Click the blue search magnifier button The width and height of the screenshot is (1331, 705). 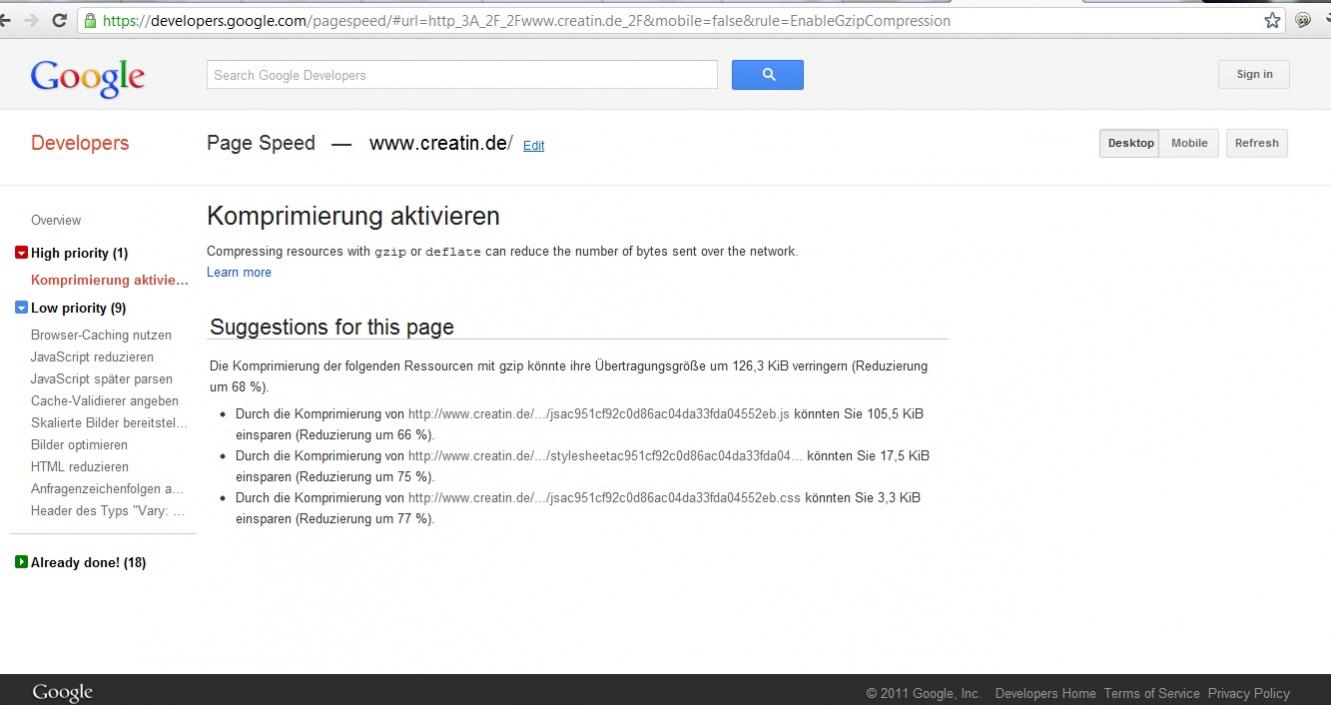coord(767,75)
